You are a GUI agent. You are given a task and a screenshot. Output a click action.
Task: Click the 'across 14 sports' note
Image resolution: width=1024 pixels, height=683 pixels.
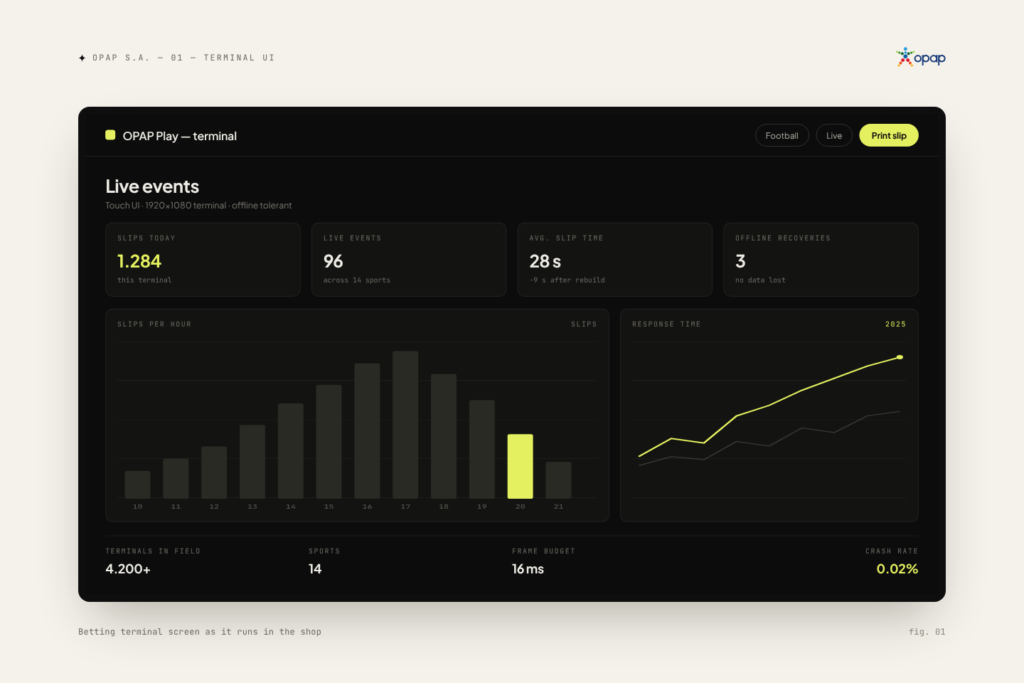pyautogui.click(x=357, y=280)
